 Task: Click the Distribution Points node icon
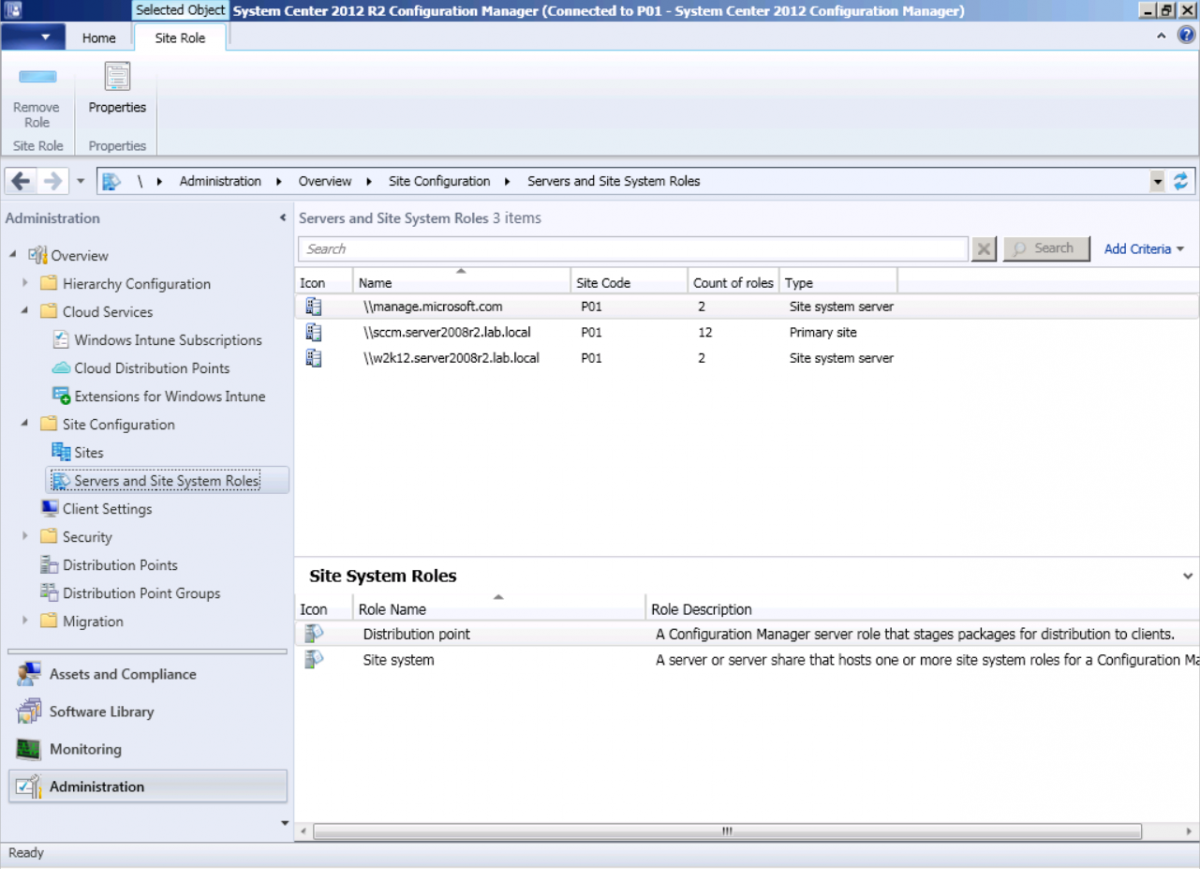pos(49,565)
